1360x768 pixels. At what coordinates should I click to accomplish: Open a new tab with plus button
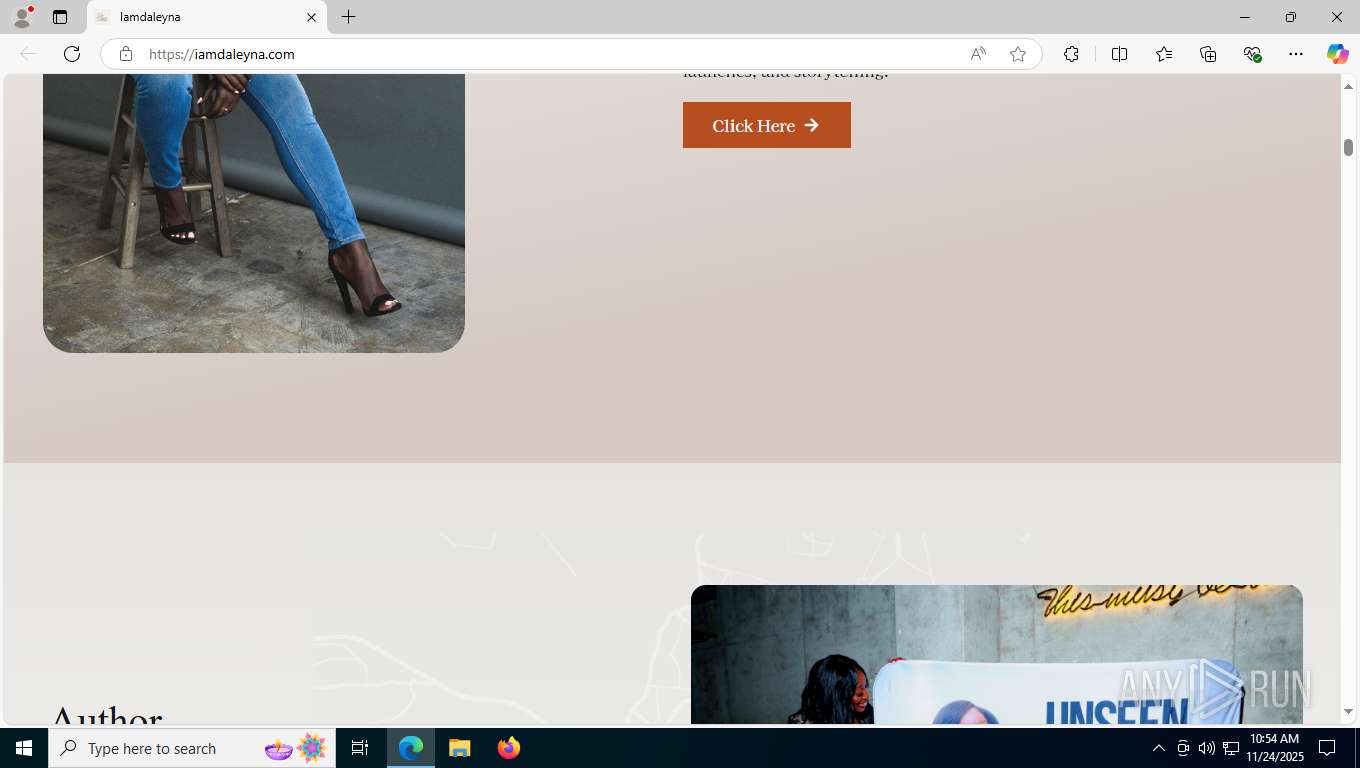point(348,17)
